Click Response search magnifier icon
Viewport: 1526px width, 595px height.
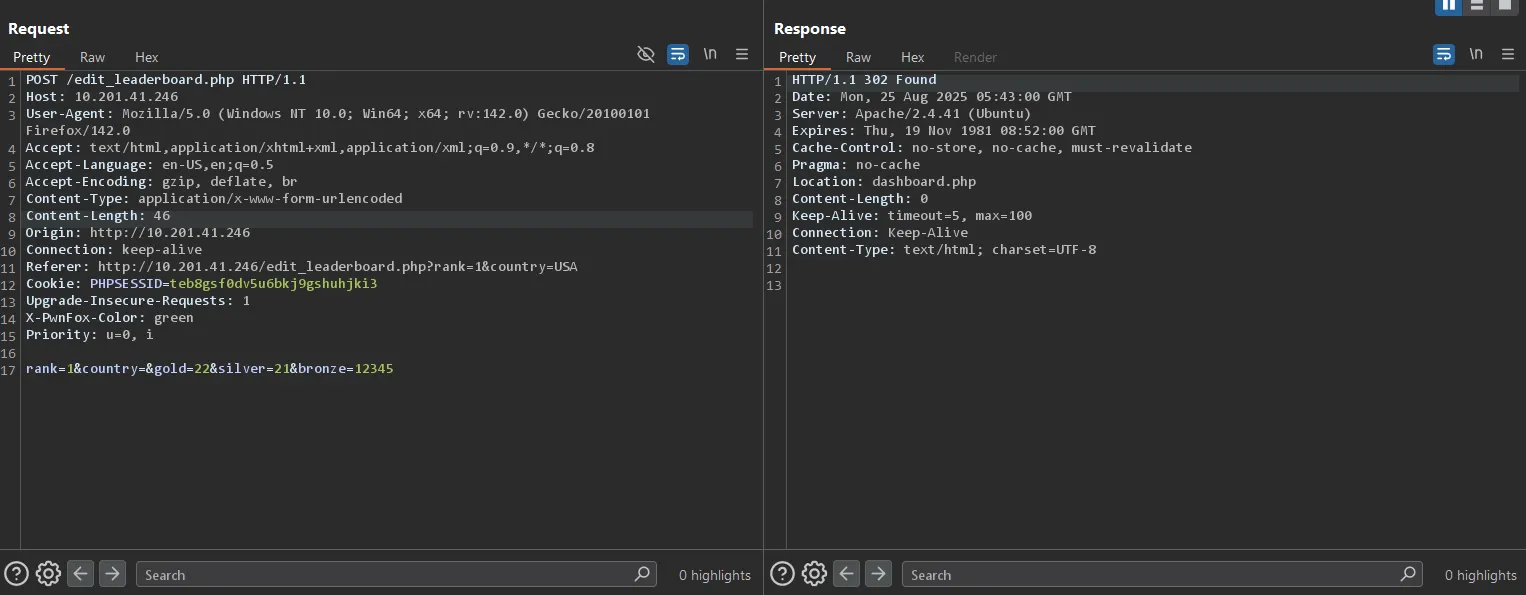click(x=1408, y=573)
